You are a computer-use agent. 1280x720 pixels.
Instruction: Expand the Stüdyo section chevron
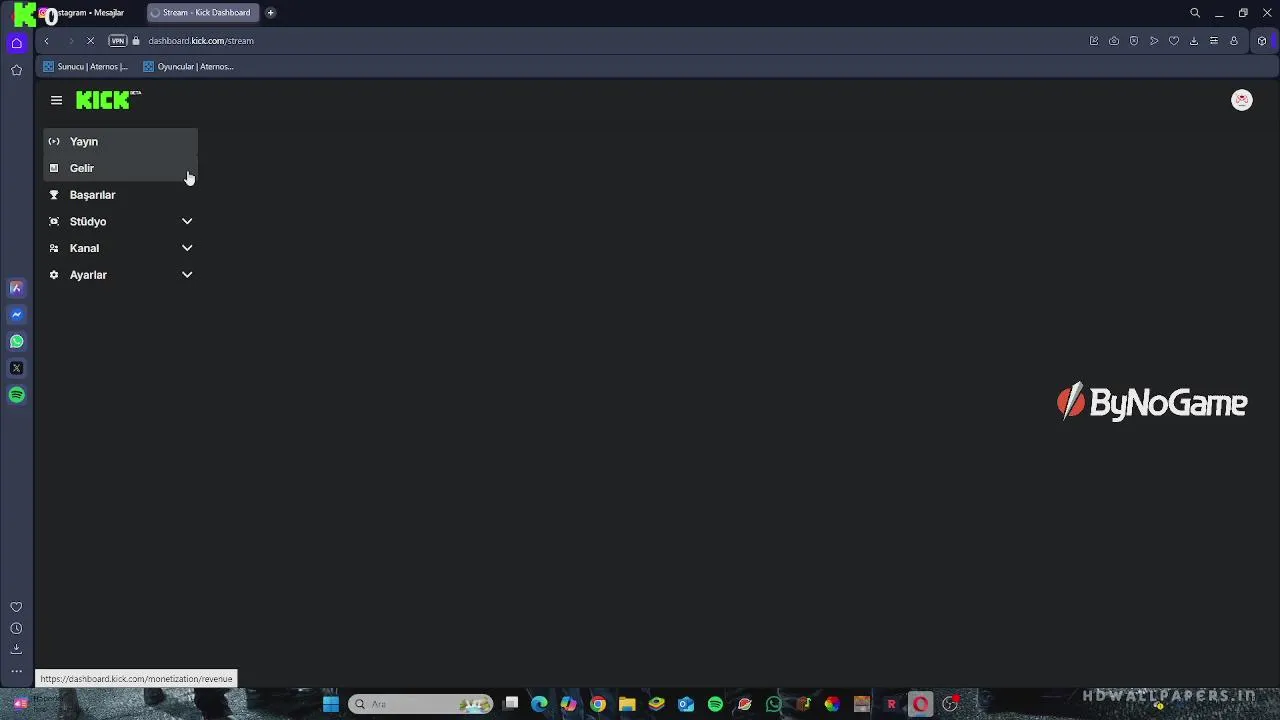click(187, 221)
